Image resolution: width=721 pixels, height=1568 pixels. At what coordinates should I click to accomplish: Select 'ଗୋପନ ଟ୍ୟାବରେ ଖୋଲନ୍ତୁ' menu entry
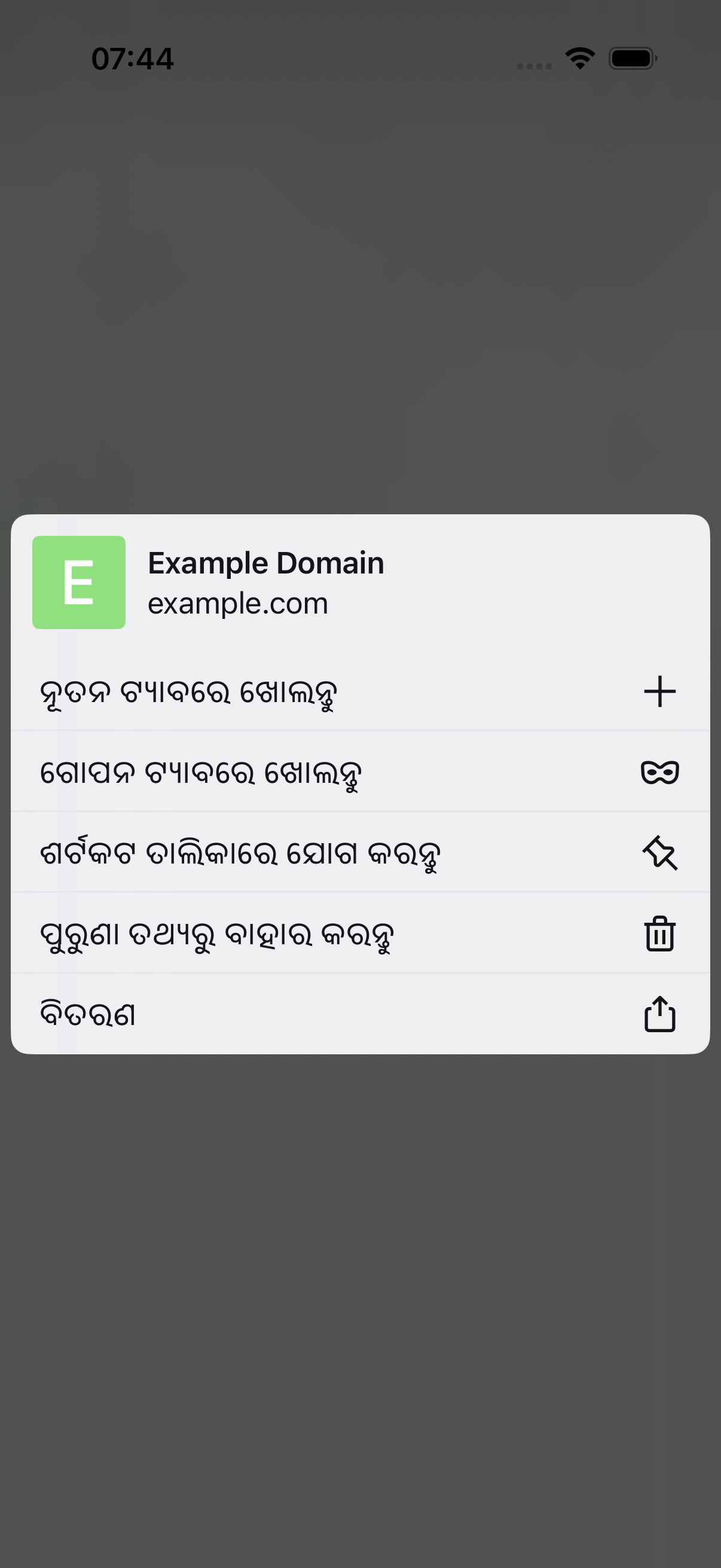tap(360, 772)
